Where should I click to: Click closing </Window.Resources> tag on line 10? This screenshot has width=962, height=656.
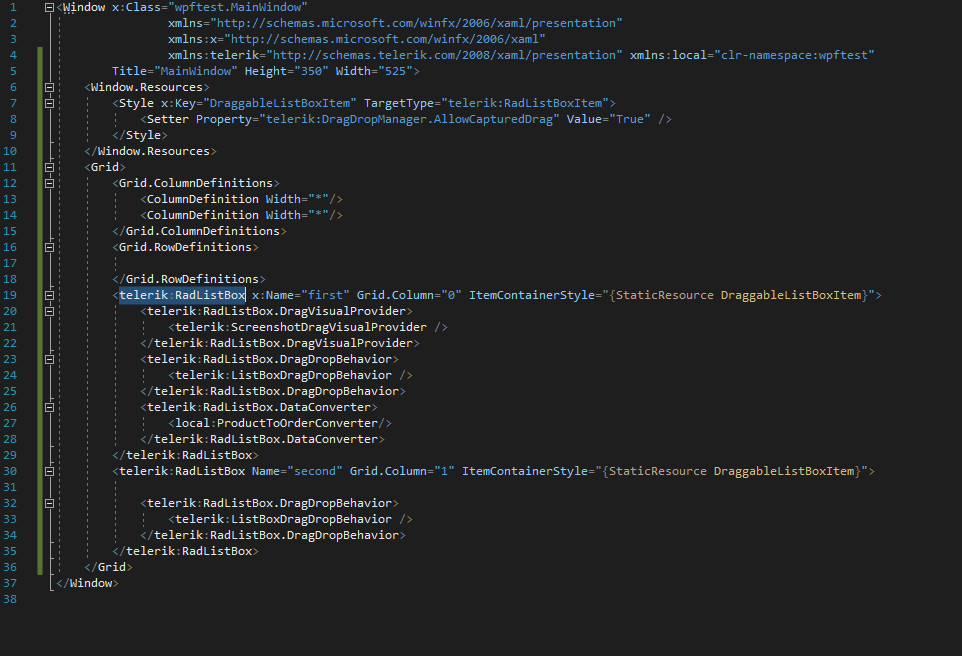tap(150, 151)
